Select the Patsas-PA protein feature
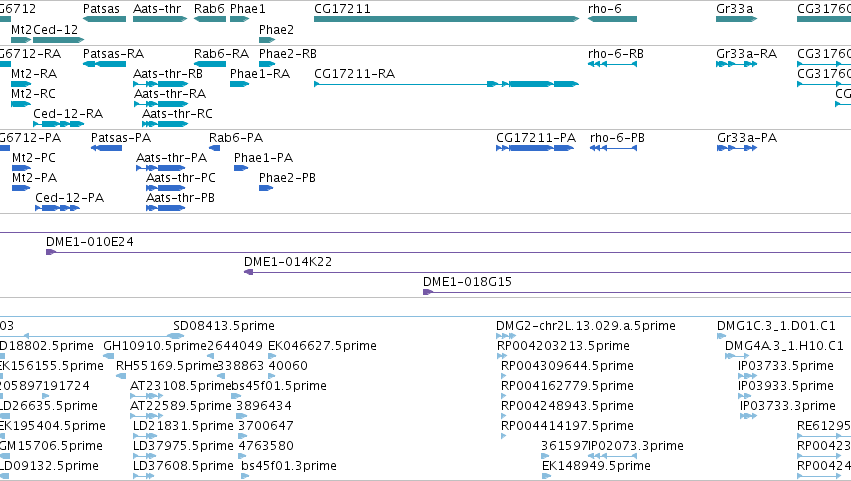 (x=106, y=148)
